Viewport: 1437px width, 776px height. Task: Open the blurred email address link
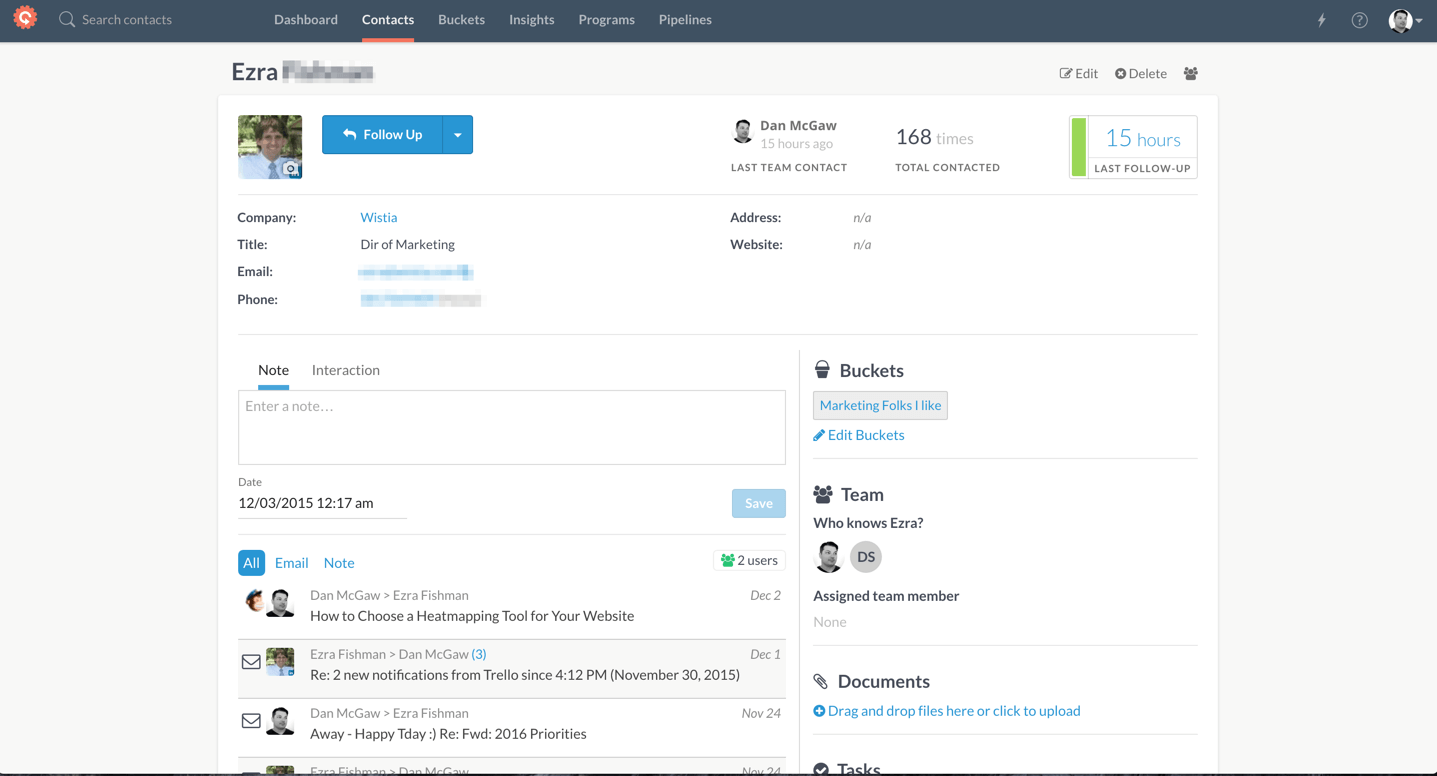[x=416, y=272]
